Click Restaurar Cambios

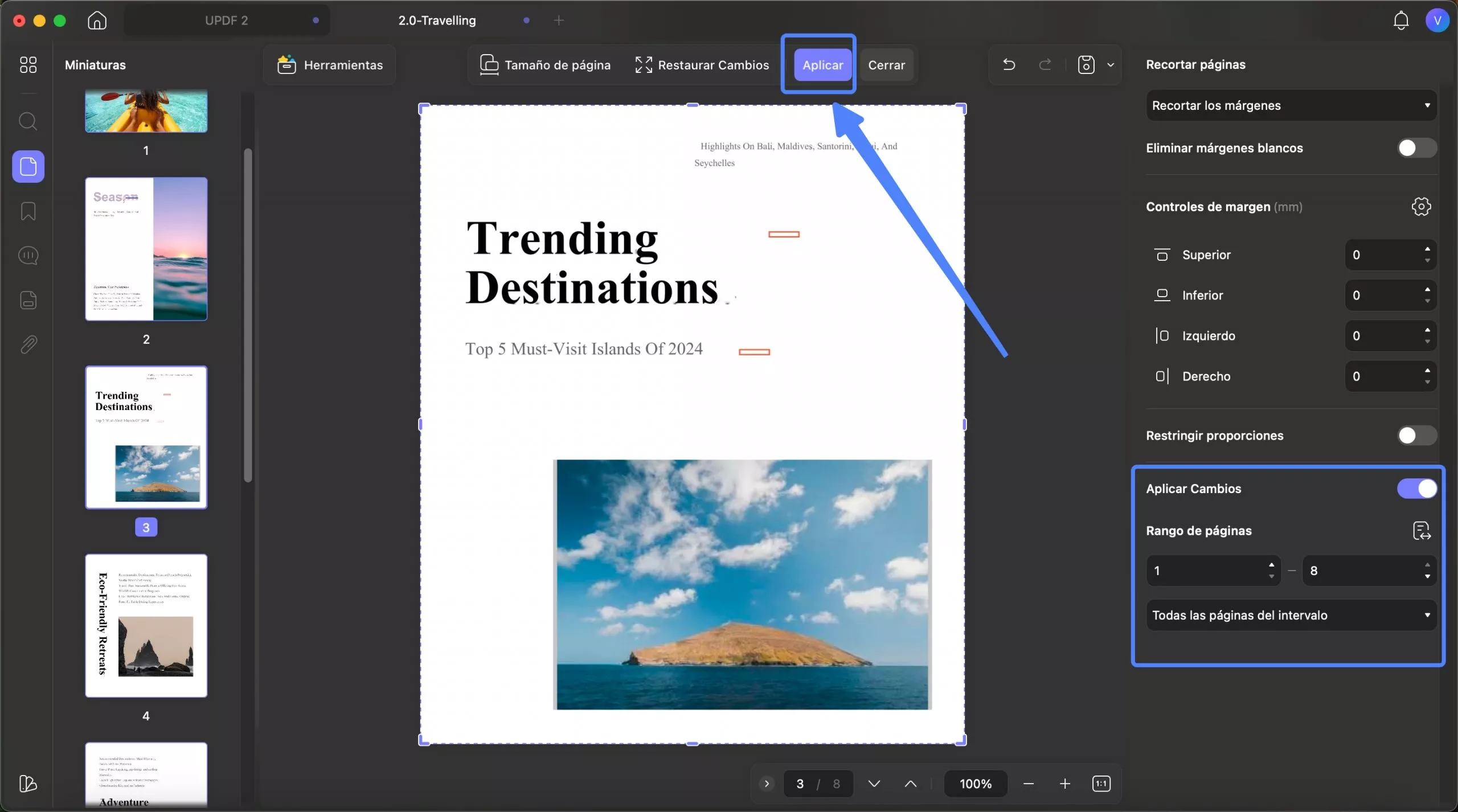coord(702,65)
